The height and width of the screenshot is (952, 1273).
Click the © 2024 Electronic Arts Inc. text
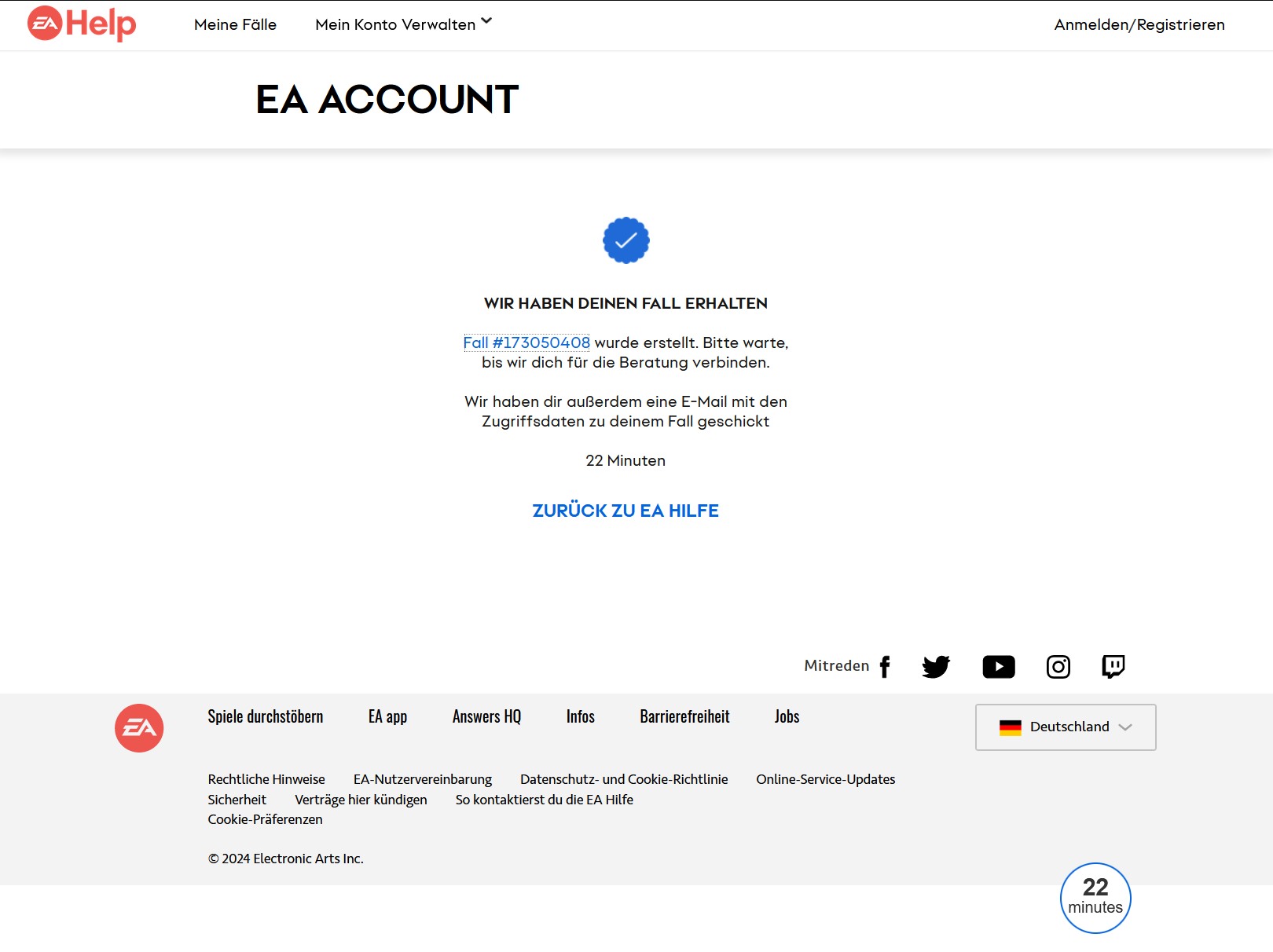pyautogui.click(x=285, y=859)
